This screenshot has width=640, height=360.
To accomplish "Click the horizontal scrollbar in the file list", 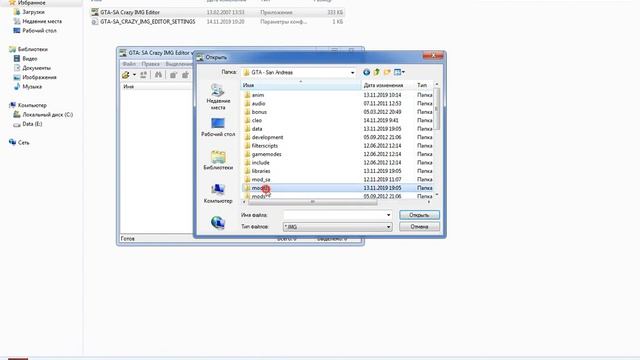I will [313, 202].
